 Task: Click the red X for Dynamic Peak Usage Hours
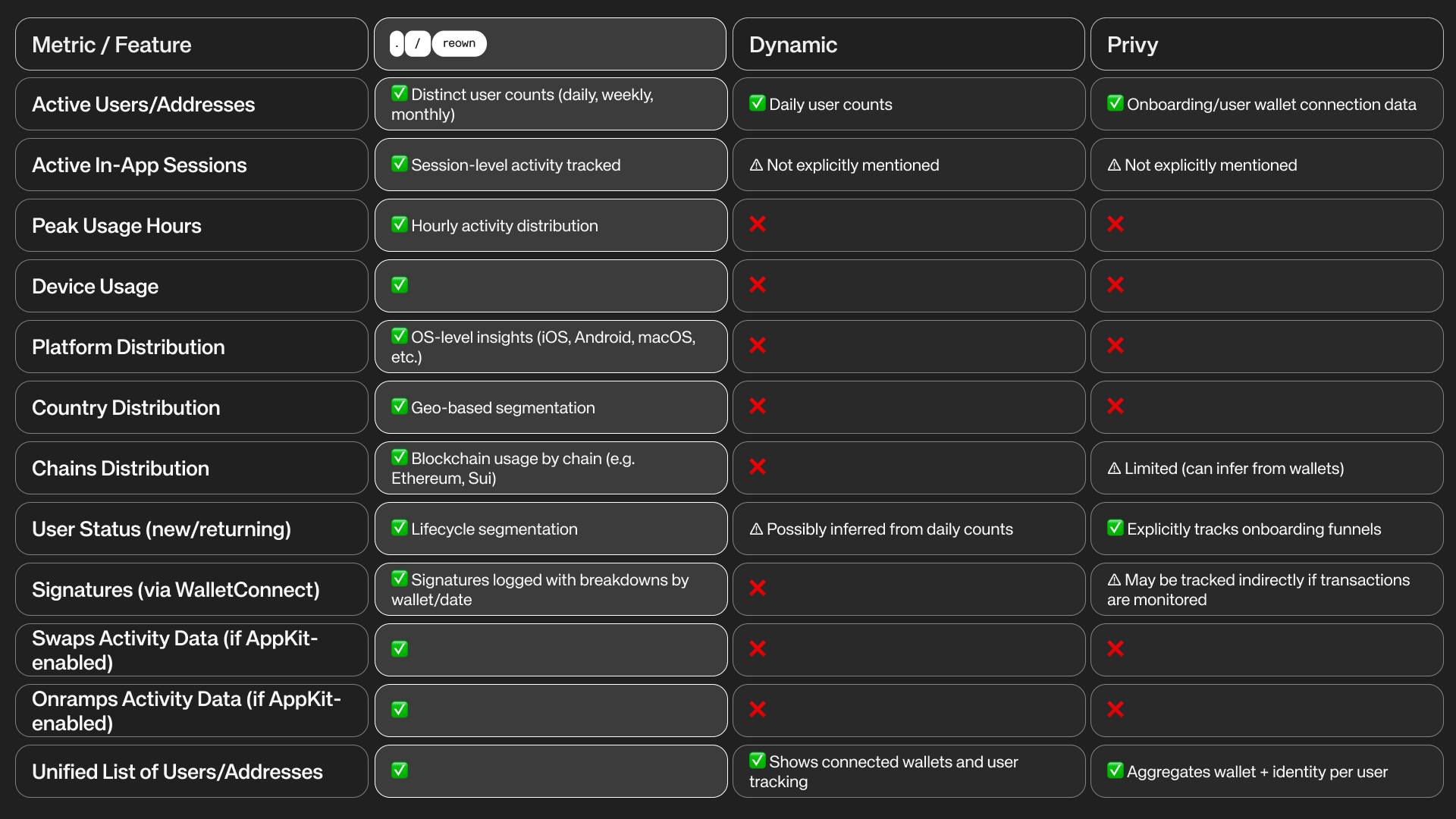pyautogui.click(x=758, y=224)
